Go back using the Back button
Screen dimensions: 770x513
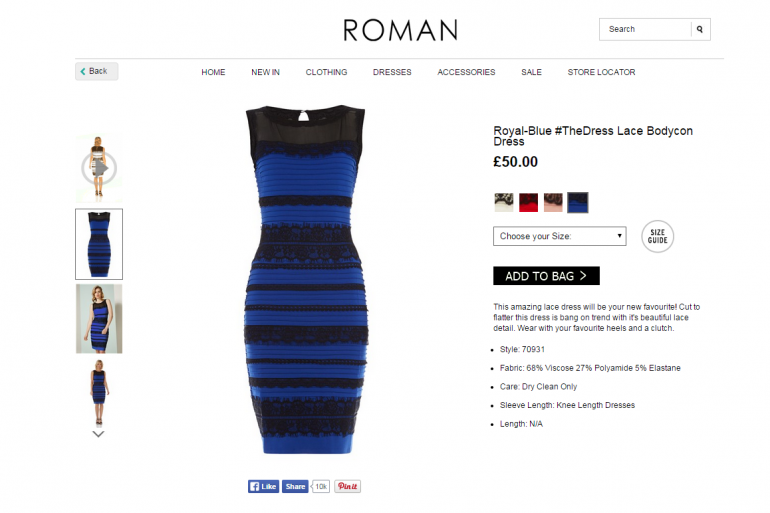(x=96, y=71)
